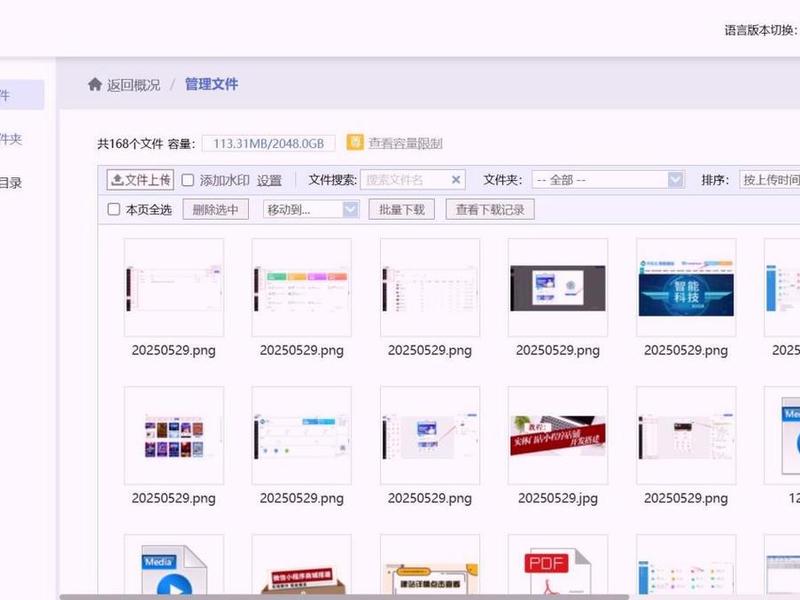Tick the 本页全选 checkbox

tap(114, 209)
